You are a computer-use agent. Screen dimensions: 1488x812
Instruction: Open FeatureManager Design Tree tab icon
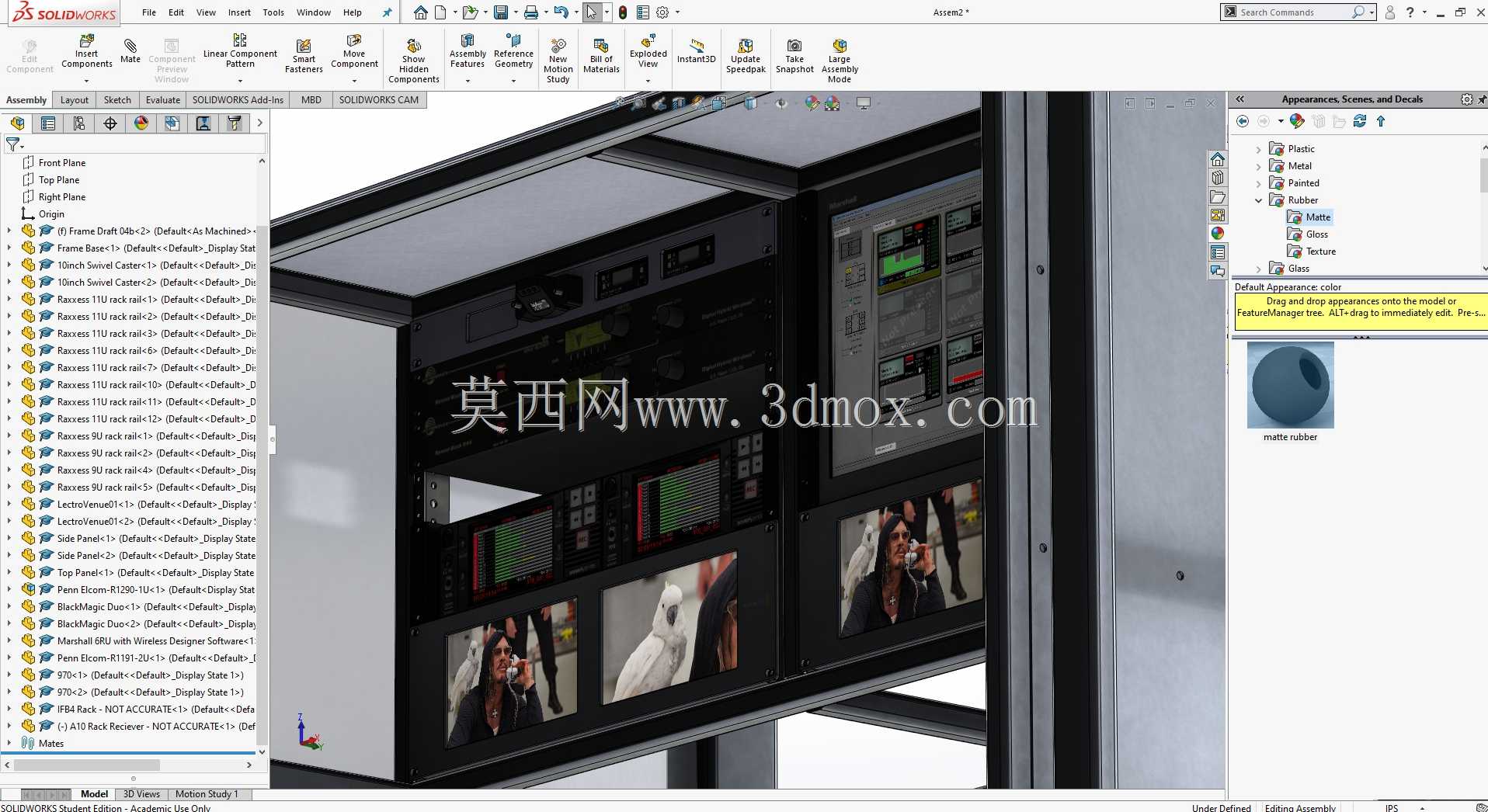[18, 123]
